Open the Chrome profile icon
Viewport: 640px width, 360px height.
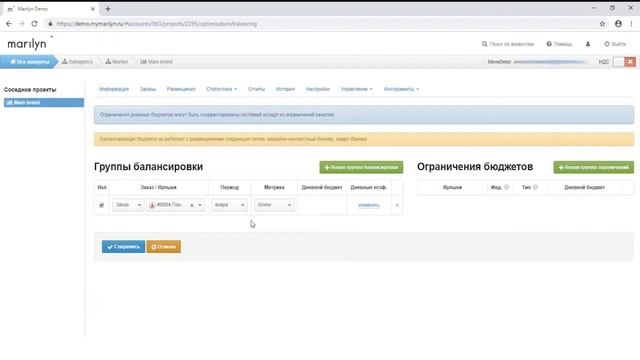click(618, 24)
